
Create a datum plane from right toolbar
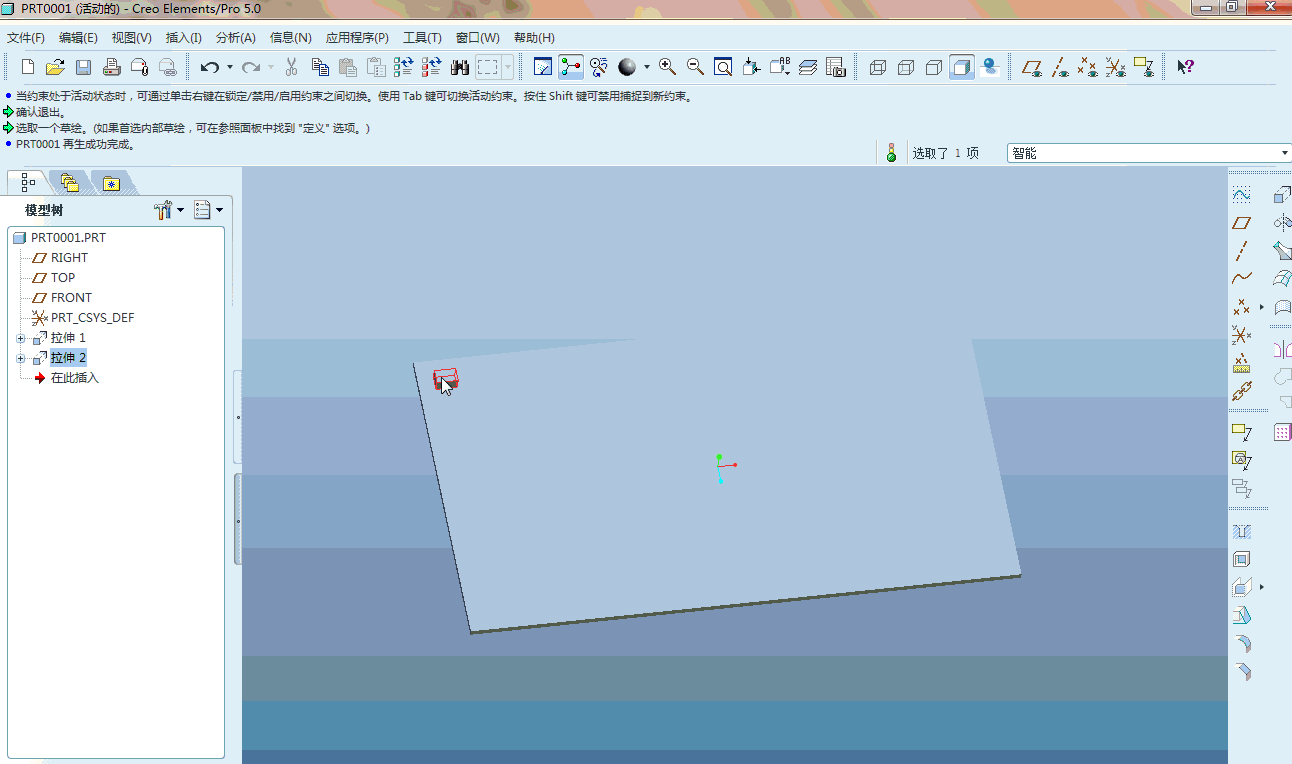pyautogui.click(x=1241, y=223)
